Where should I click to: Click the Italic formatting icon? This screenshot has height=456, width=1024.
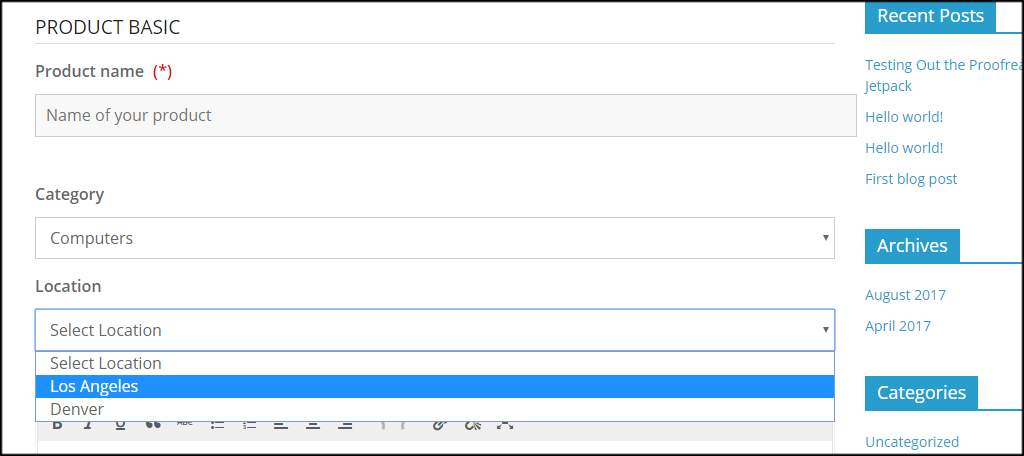coord(88,425)
